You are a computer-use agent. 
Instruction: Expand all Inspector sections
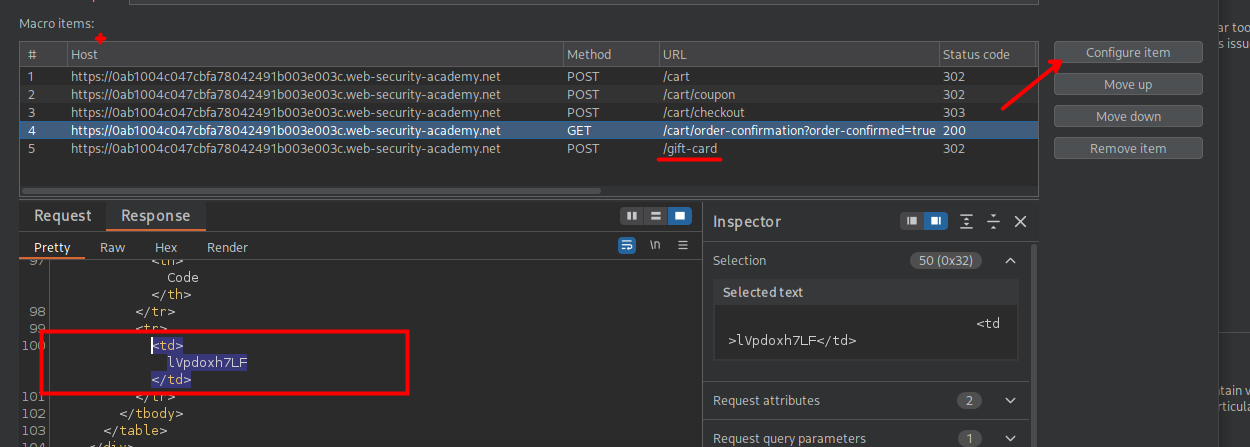coord(966,221)
